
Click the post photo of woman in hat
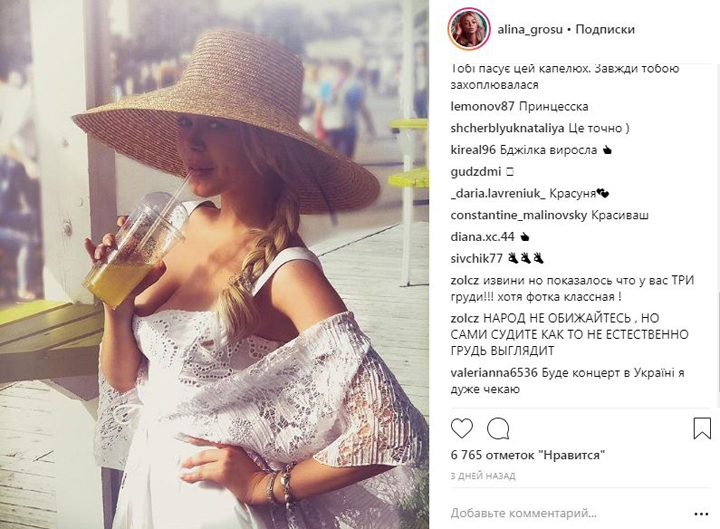[214, 264]
